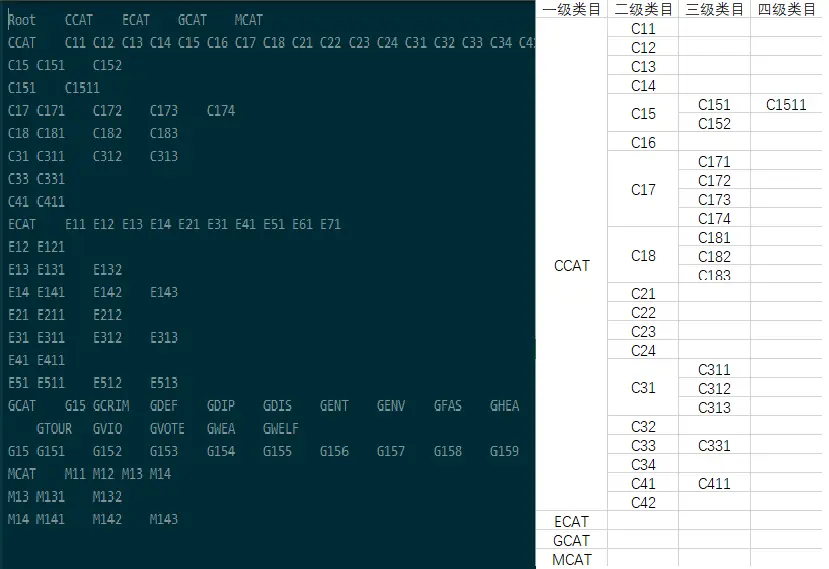Screen dimensions: 829x569
Task: Click merged table cell C31
Action: click(x=643, y=388)
